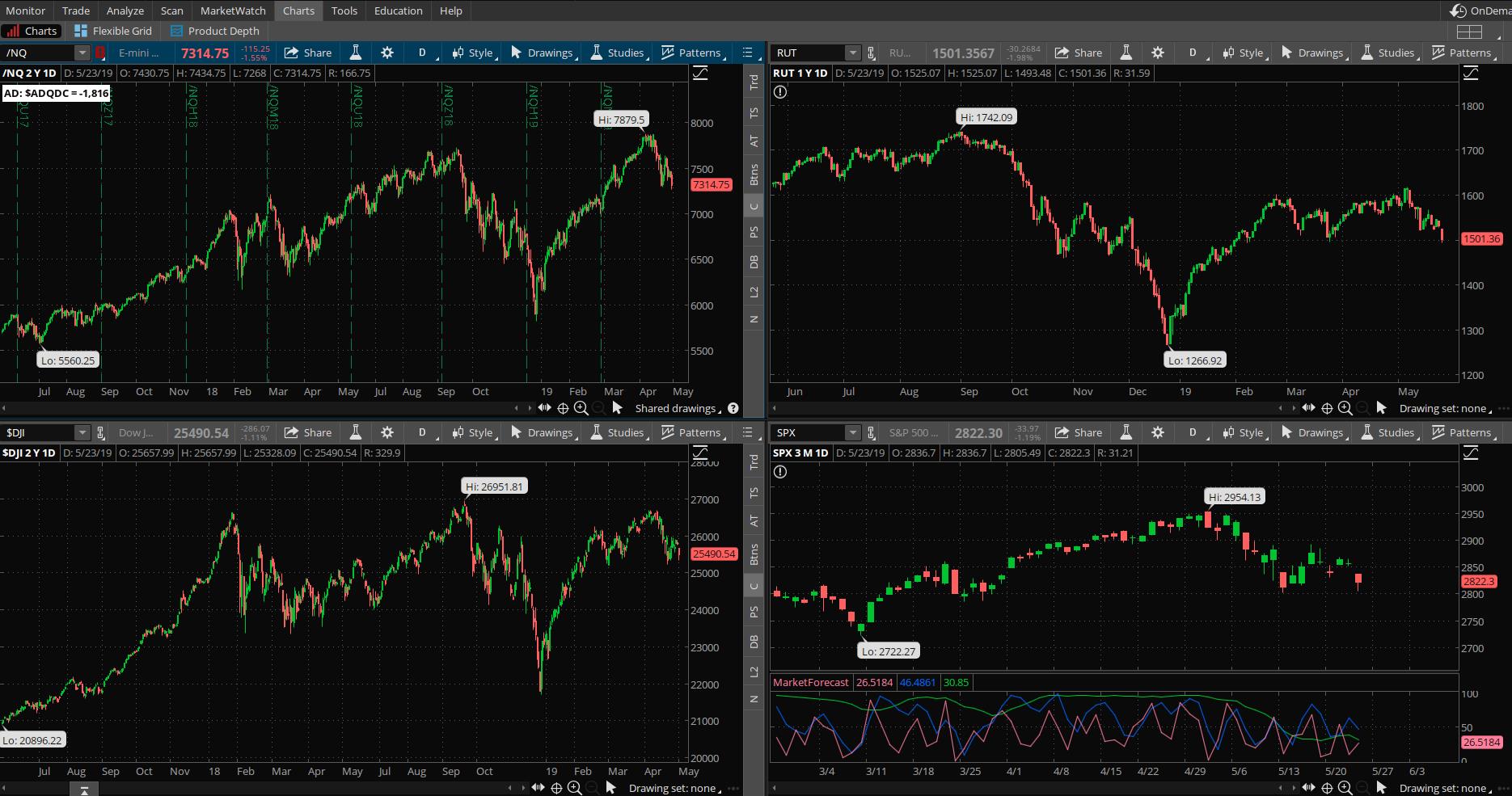Click zoom-in magnifier below the RUT chart
Viewport: 1512px width, 796px height.
click(x=1345, y=408)
